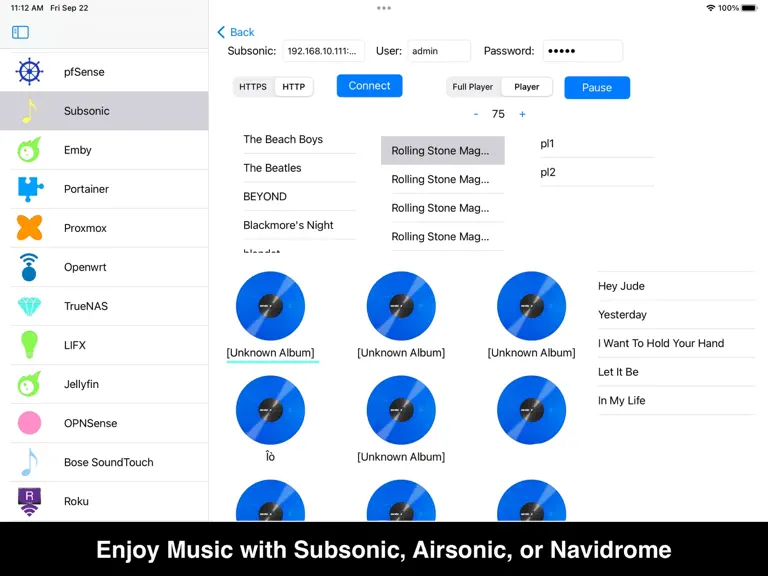Screen dimensions: 768x576
Task: Click the User field containing admin
Action: (439, 51)
